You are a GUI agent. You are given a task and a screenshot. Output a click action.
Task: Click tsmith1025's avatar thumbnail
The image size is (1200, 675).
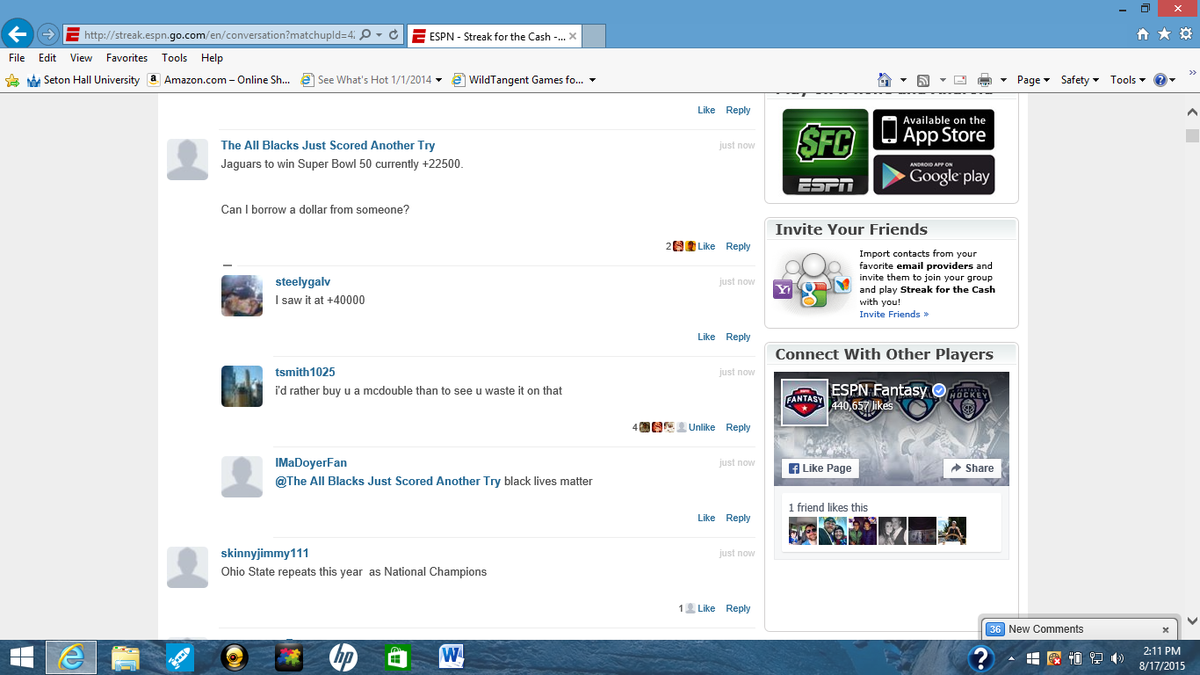241,386
